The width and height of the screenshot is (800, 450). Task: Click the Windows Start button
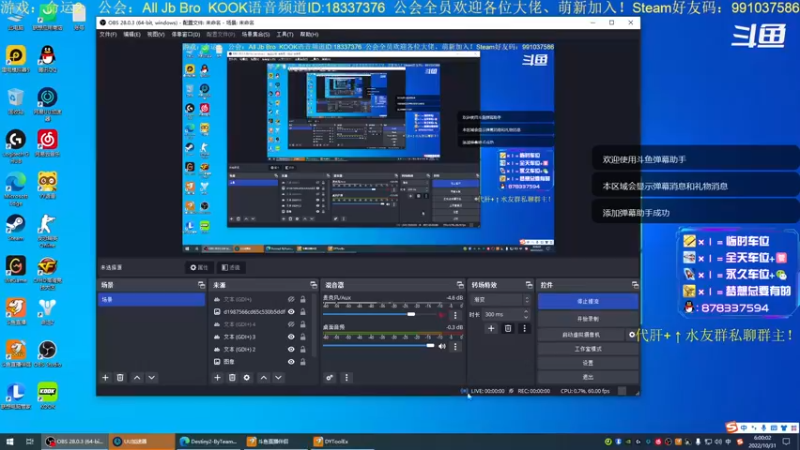pos(9,441)
